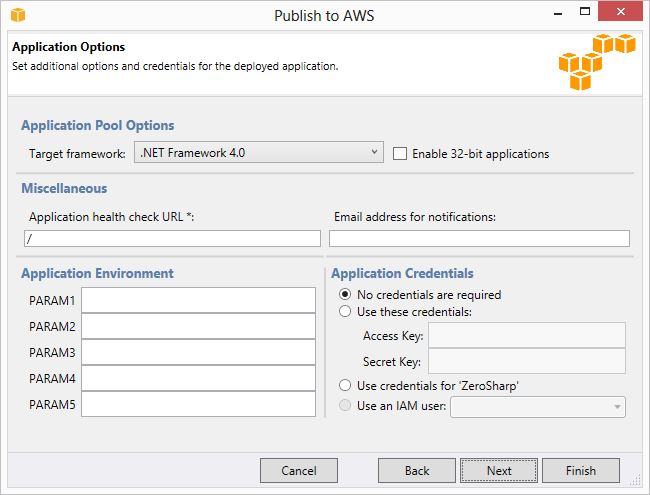Click the Secret Key field
This screenshot has height=495, width=650.
pyautogui.click(x=527, y=361)
